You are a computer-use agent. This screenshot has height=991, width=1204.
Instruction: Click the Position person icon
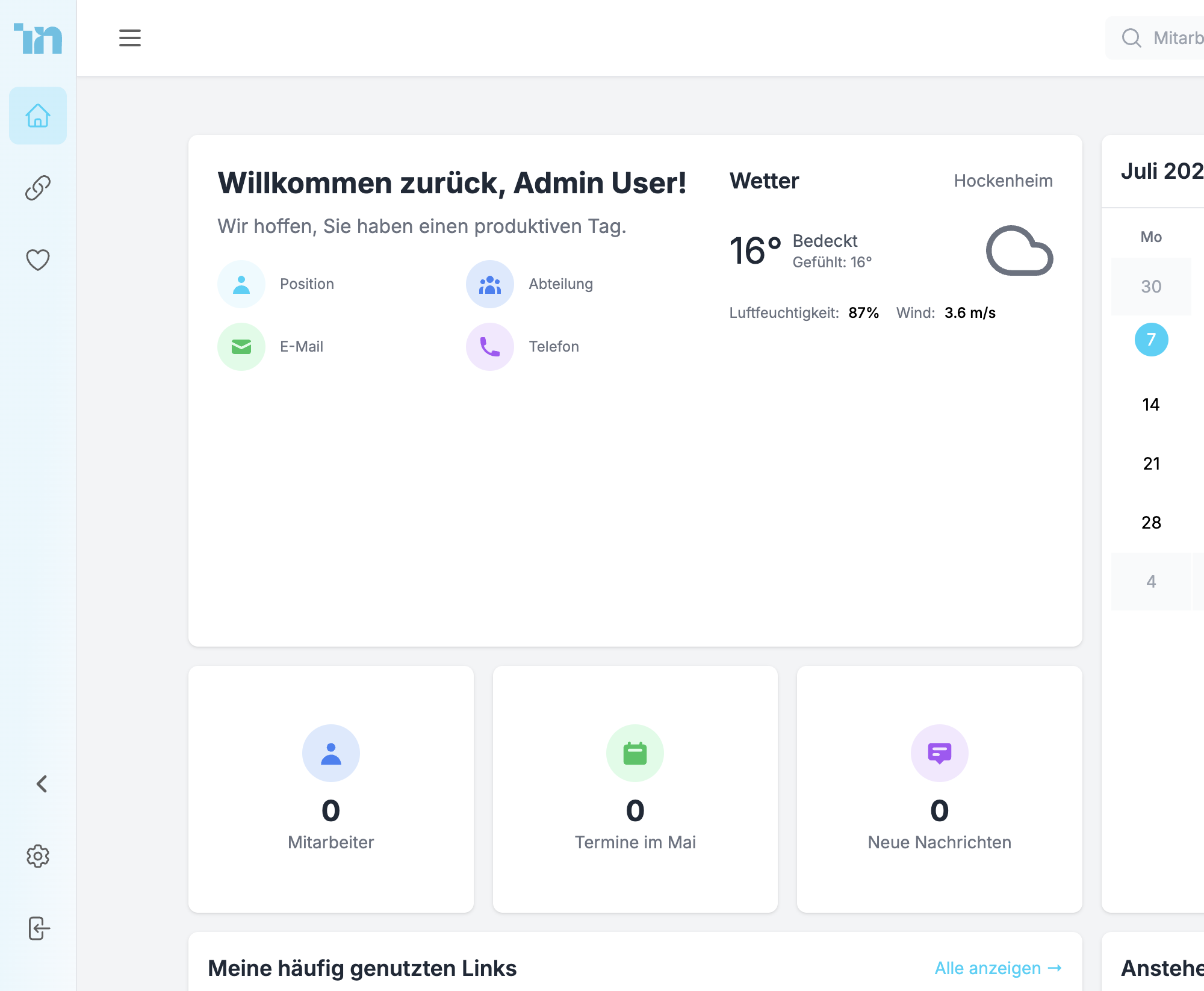click(x=241, y=284)
